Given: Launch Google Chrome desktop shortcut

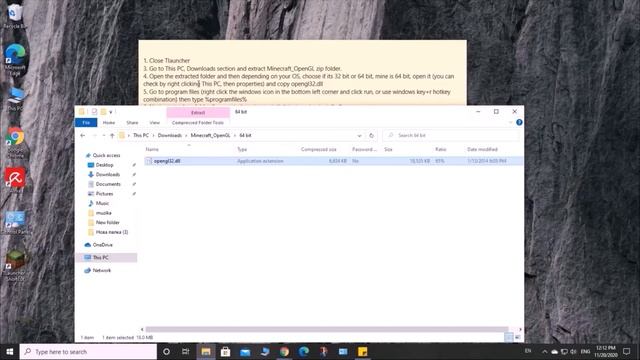Looking at the screenshot, I should 15,142.
